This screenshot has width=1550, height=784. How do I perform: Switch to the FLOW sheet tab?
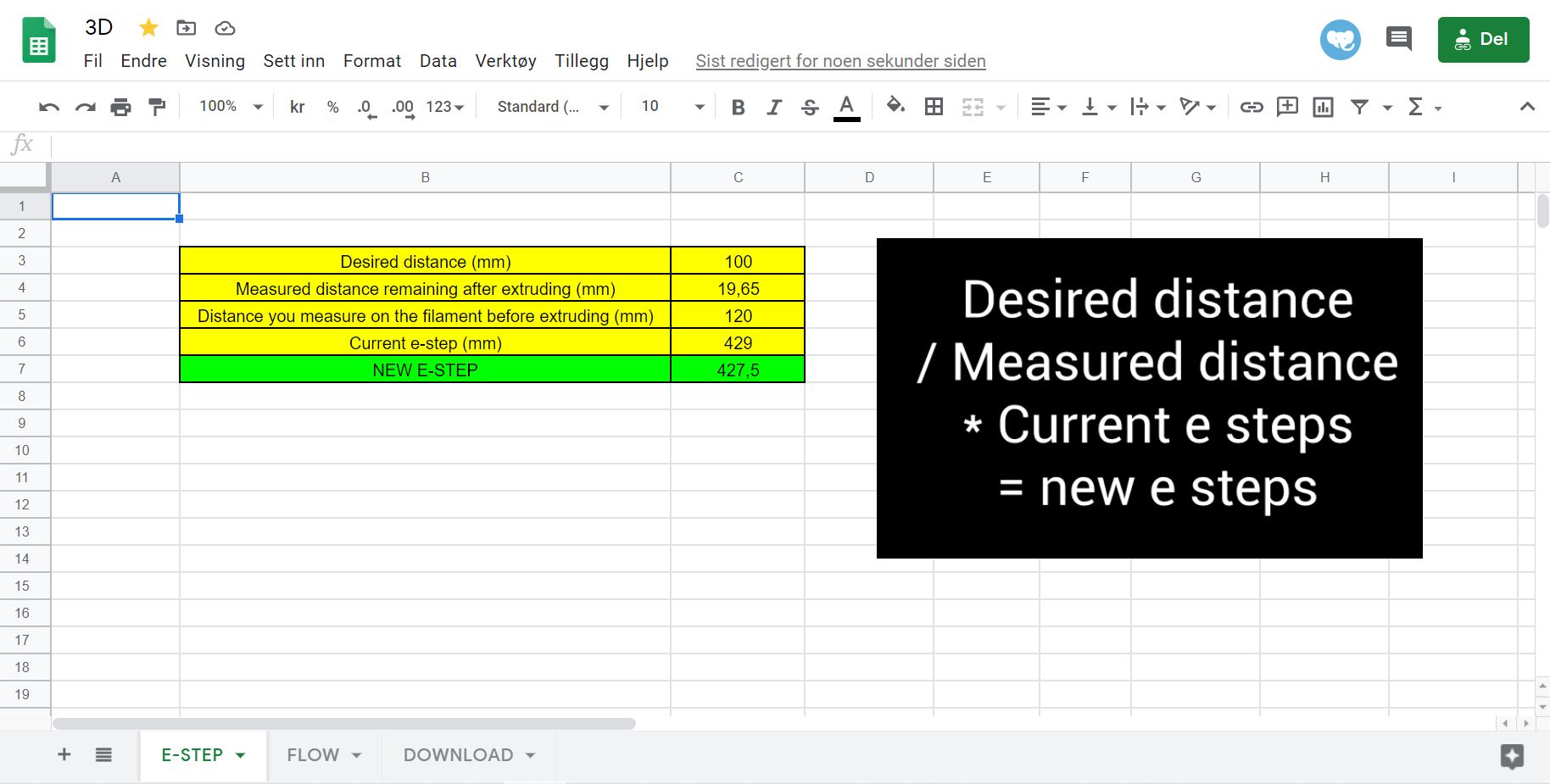coord(324,755)
